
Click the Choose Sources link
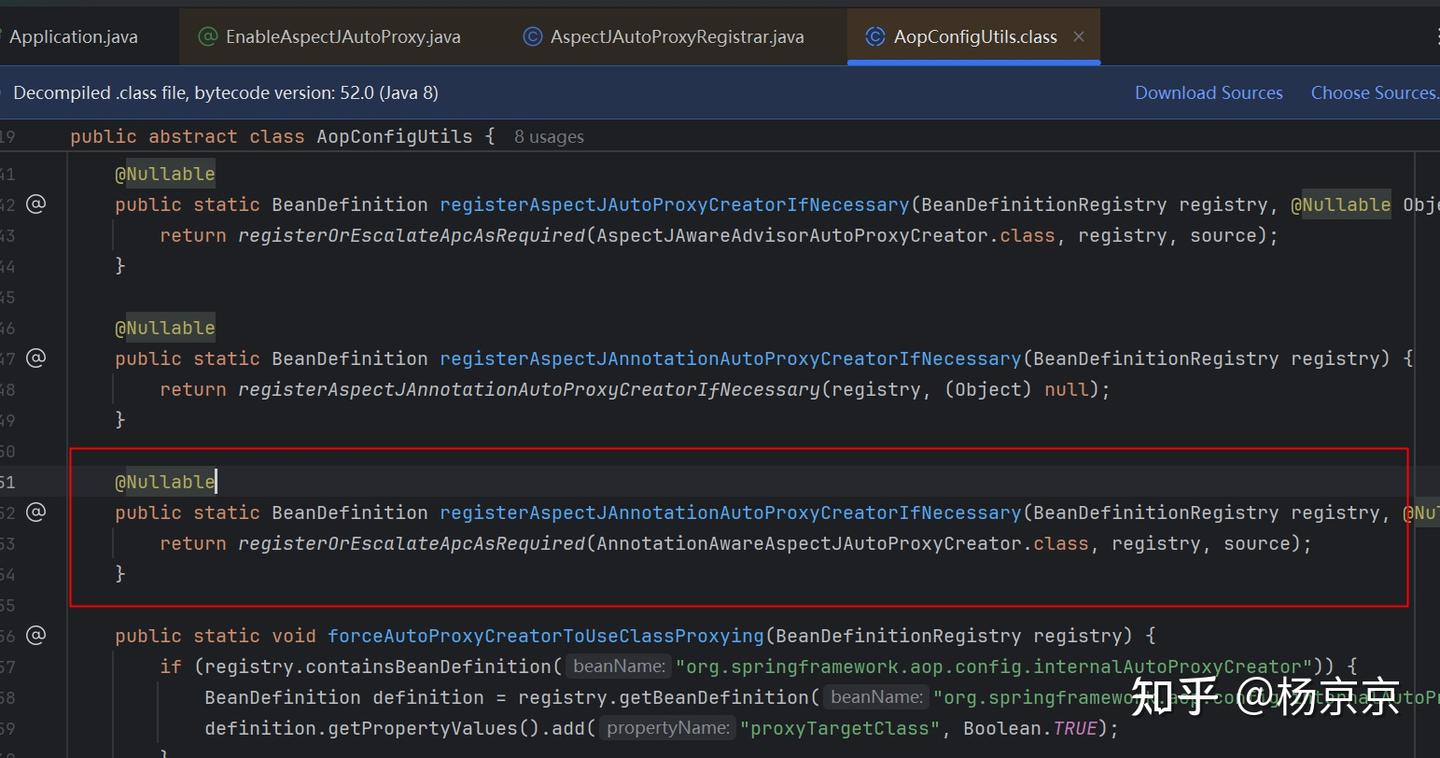1374,93
